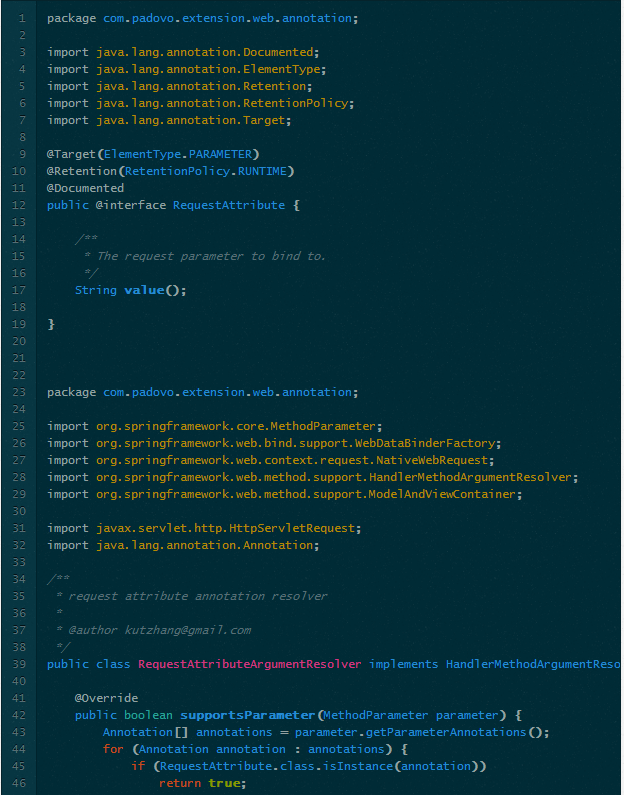This screenshot has width=624, height=795.
Task: Click import java.lang.annotation.Target line
Action: coord(169,120)
